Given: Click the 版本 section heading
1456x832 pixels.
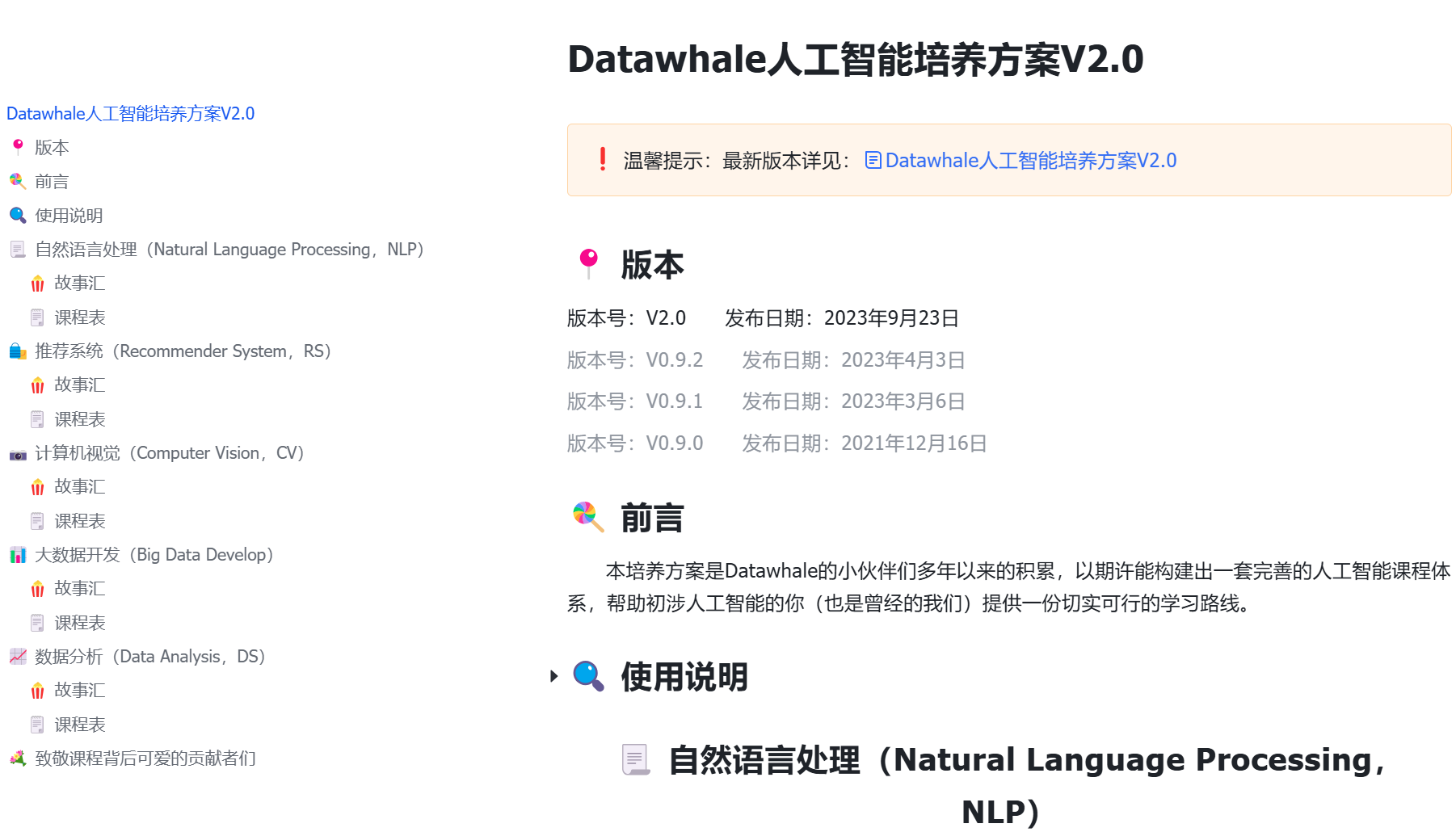Looking at the screenshot, I should click(x=652, y=265).
